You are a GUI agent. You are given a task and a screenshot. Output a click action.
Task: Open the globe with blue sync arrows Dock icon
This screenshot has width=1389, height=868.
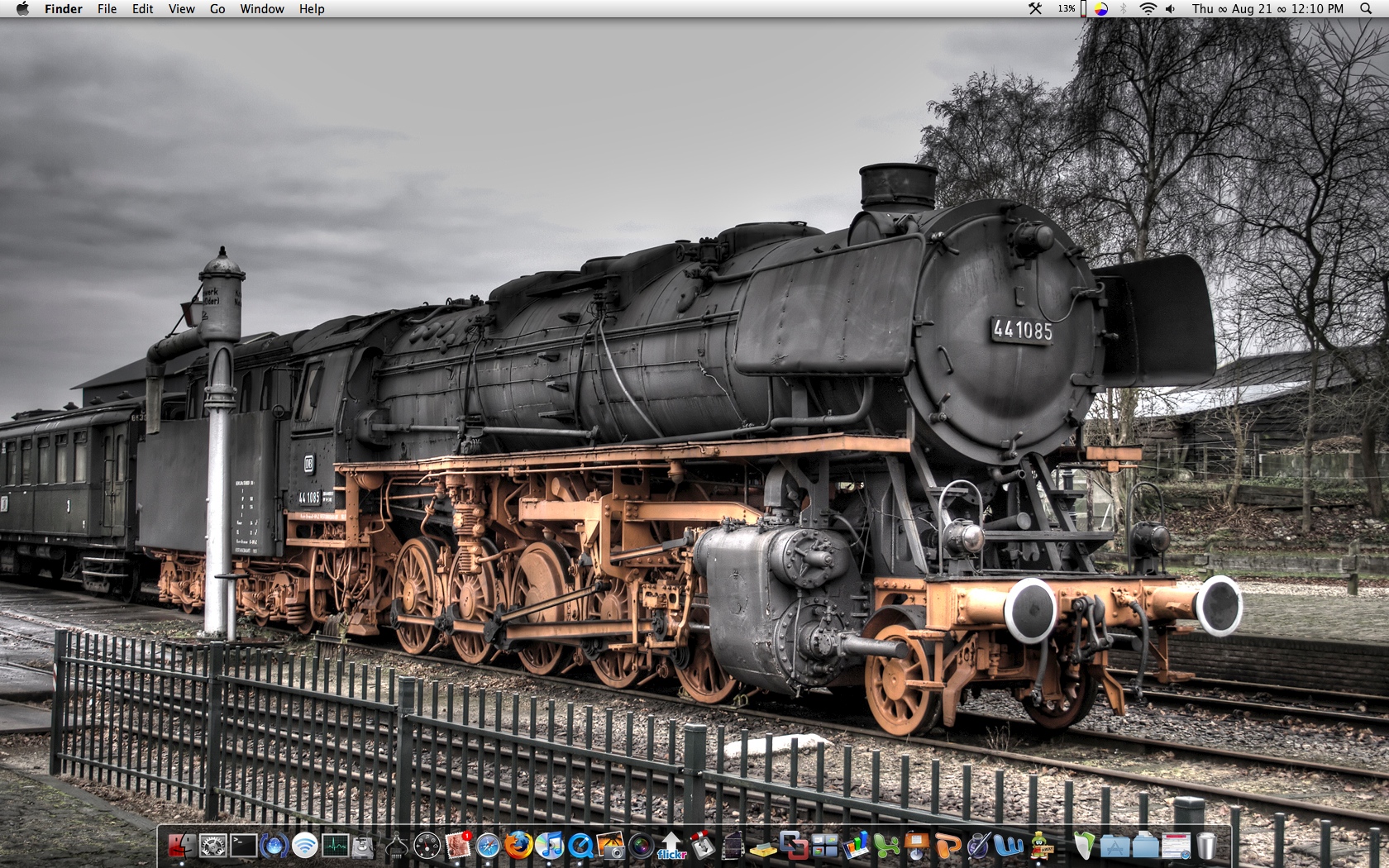[x=274, y=846]
